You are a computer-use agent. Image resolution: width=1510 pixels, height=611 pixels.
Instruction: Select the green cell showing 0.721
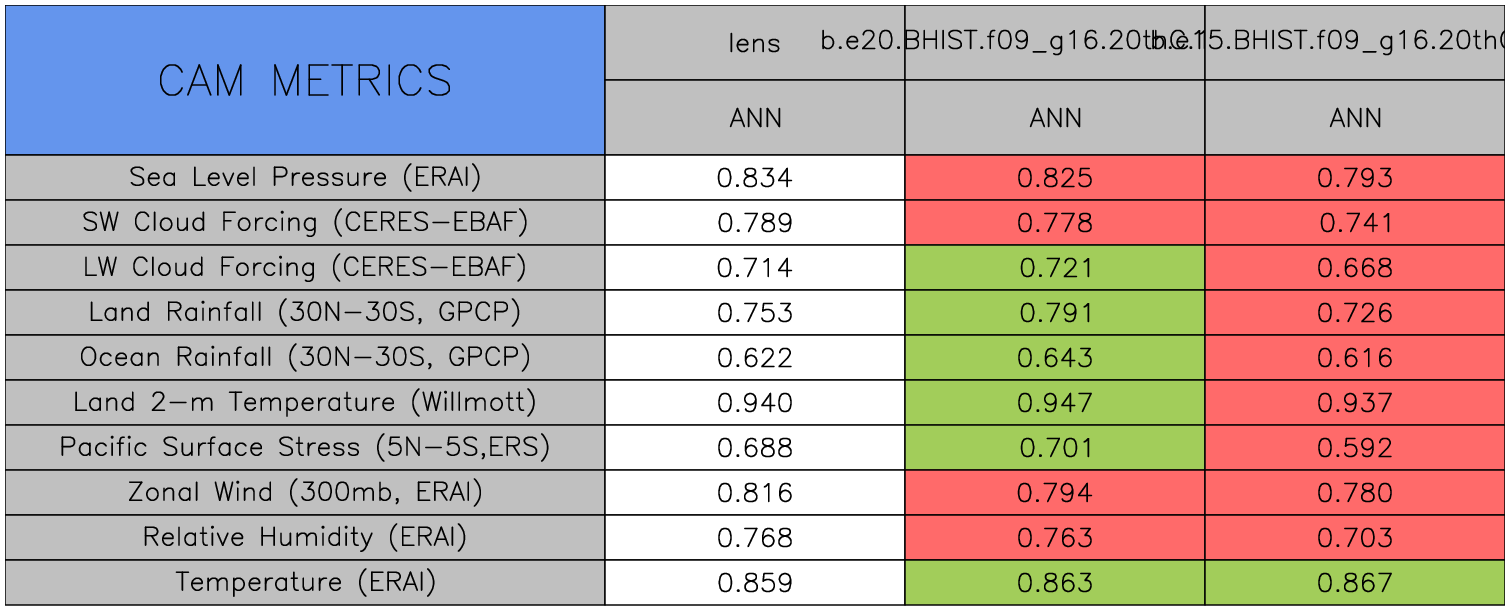[1055, 268]
